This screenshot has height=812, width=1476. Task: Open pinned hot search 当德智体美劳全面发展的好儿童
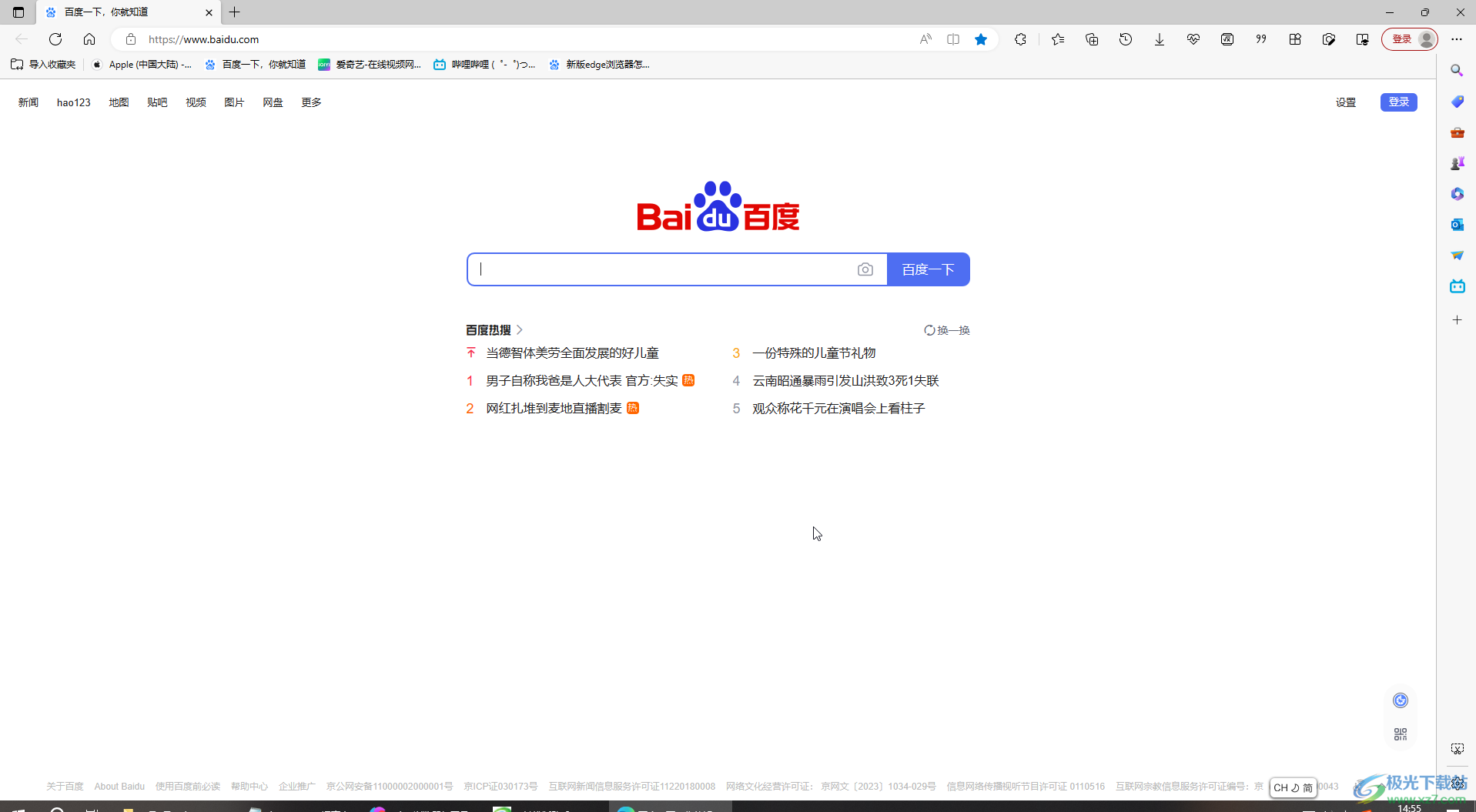[572, 353]
